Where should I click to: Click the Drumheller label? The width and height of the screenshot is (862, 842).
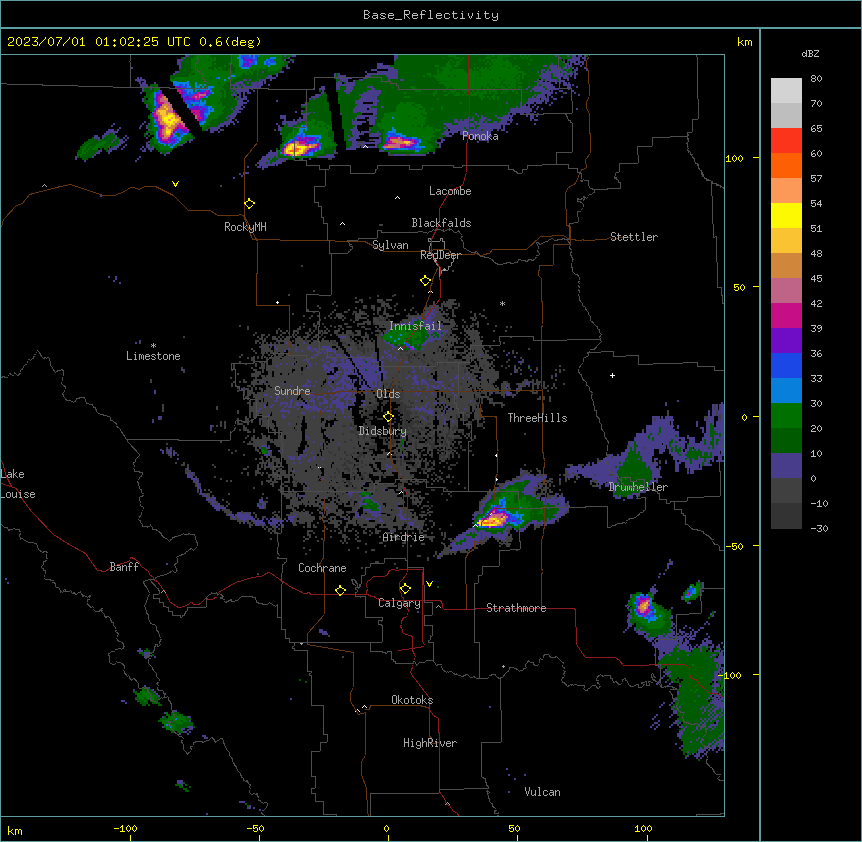pyautogui.click(x=638, y=487)
